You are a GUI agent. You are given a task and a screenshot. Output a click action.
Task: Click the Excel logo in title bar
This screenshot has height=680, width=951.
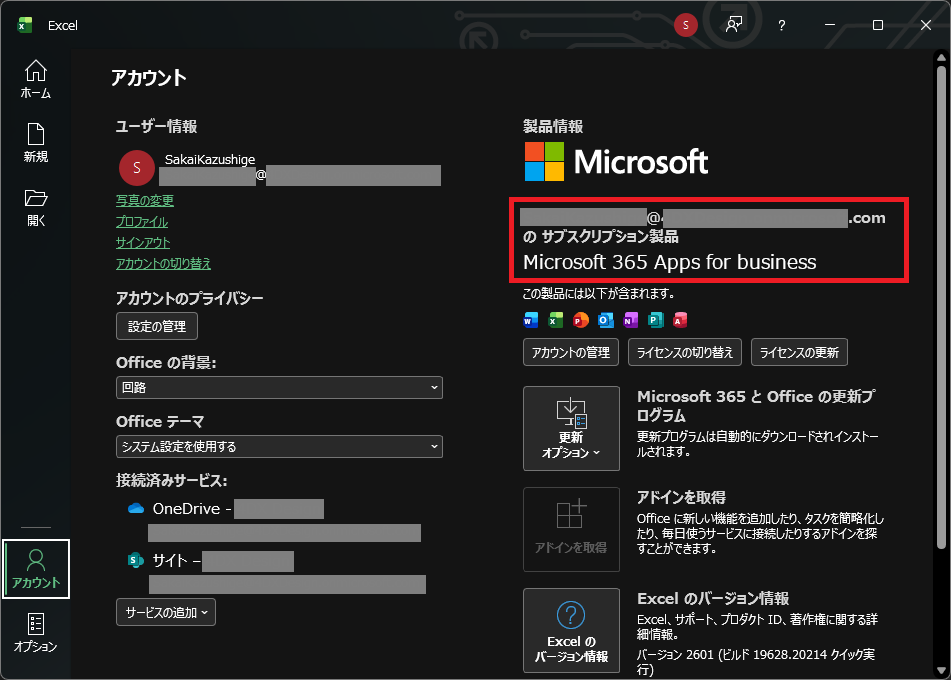point(25,25)
